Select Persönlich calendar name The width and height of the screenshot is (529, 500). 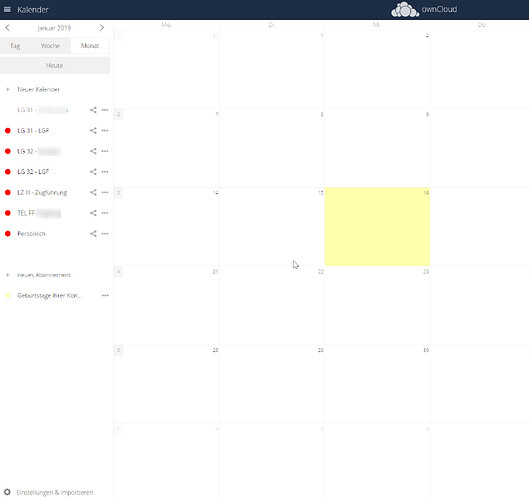(31, 233)
